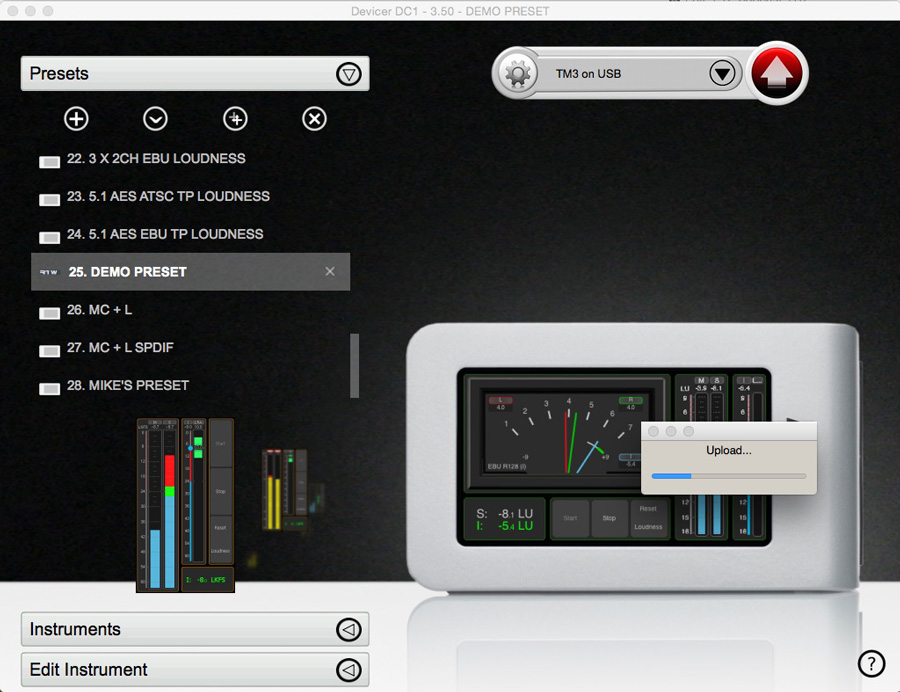Screen dimensions: 900x692
Task: Open help with the question mark icon
Action: tap(871, 663)
